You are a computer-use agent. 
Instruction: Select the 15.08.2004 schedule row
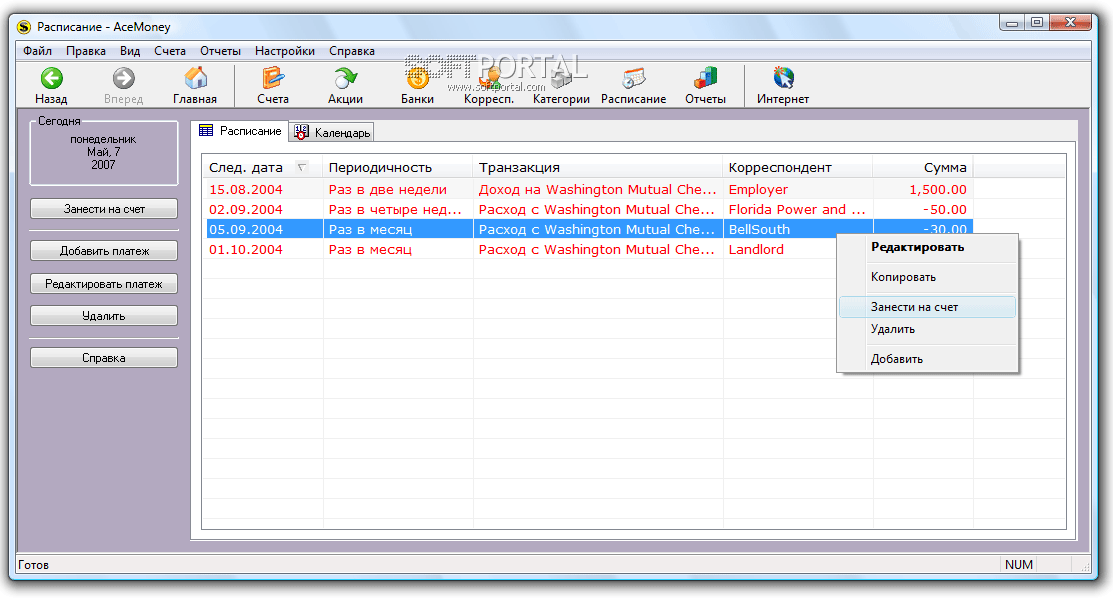tap(588, 190)
